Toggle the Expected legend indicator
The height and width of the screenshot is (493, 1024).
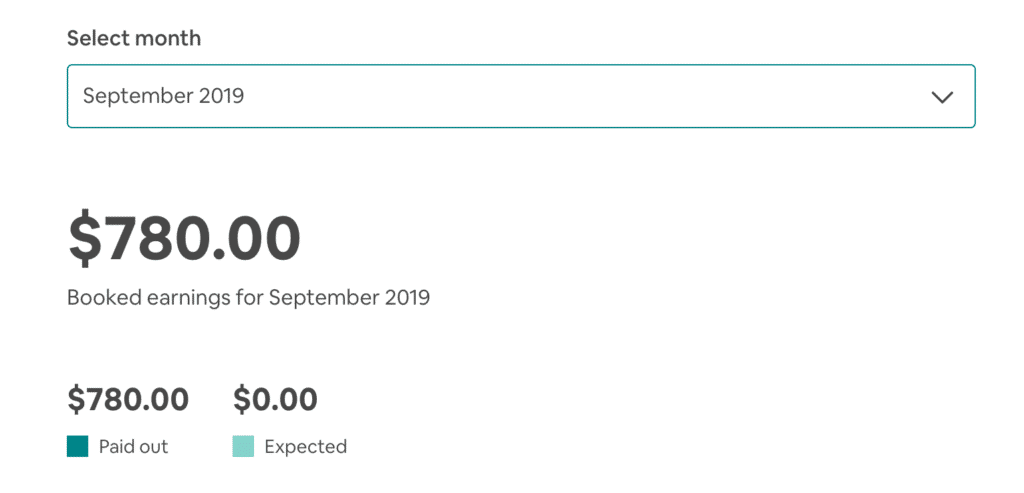pyautogui.click(x=243, y=447)
